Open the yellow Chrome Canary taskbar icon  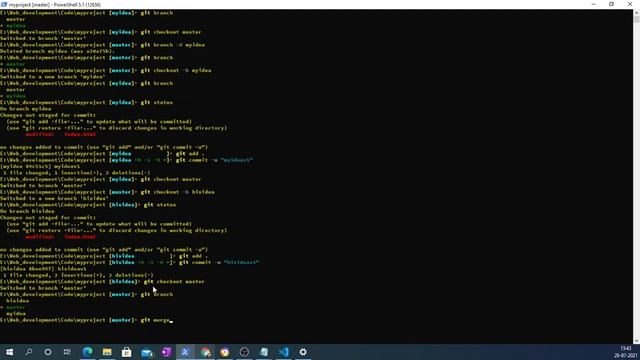(x=224, y=352)
